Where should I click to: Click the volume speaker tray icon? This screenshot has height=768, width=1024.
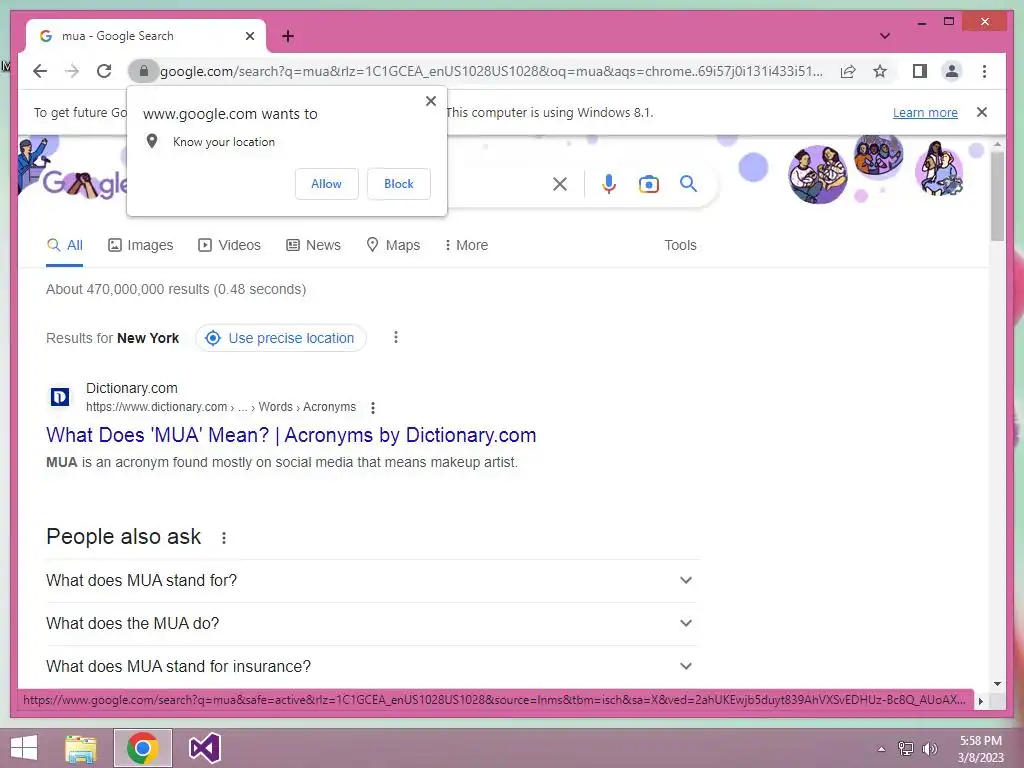(930, 749)
